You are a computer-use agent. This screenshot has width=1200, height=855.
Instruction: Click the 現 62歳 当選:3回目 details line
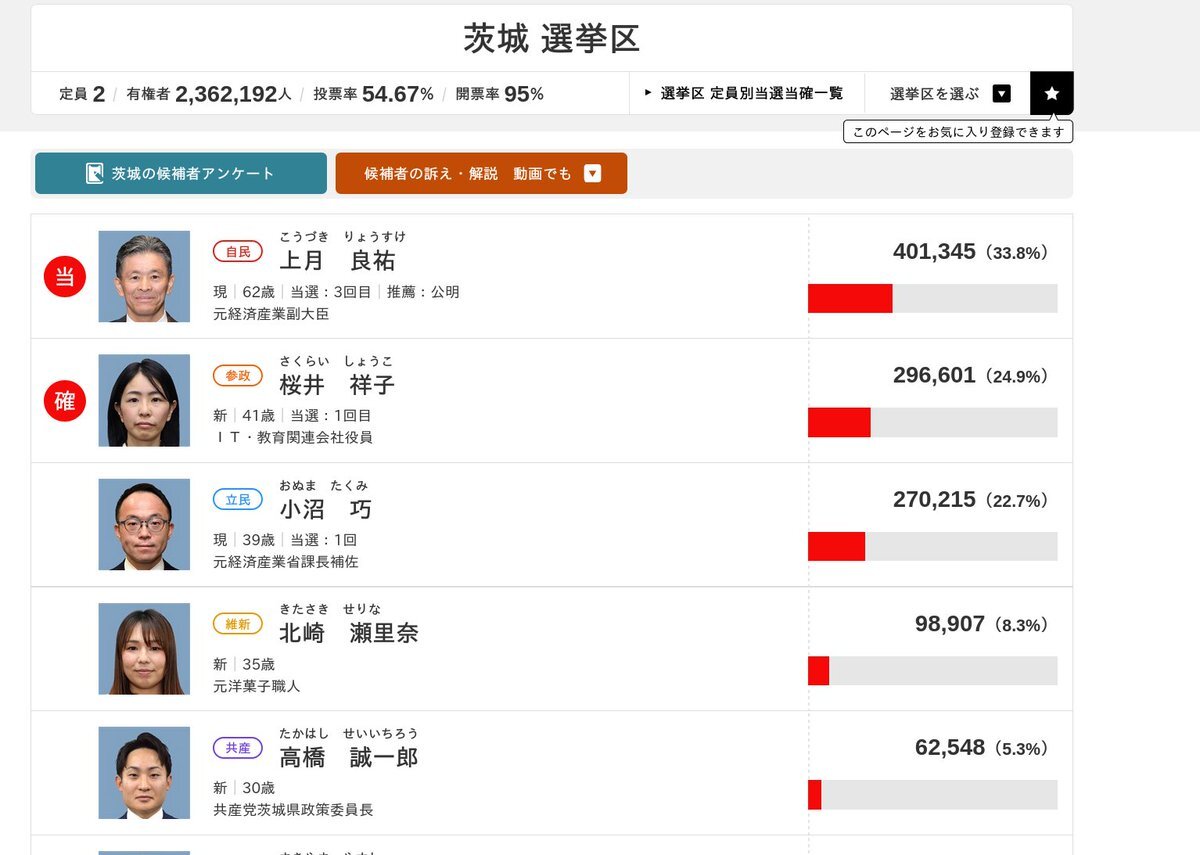point(336,292)
